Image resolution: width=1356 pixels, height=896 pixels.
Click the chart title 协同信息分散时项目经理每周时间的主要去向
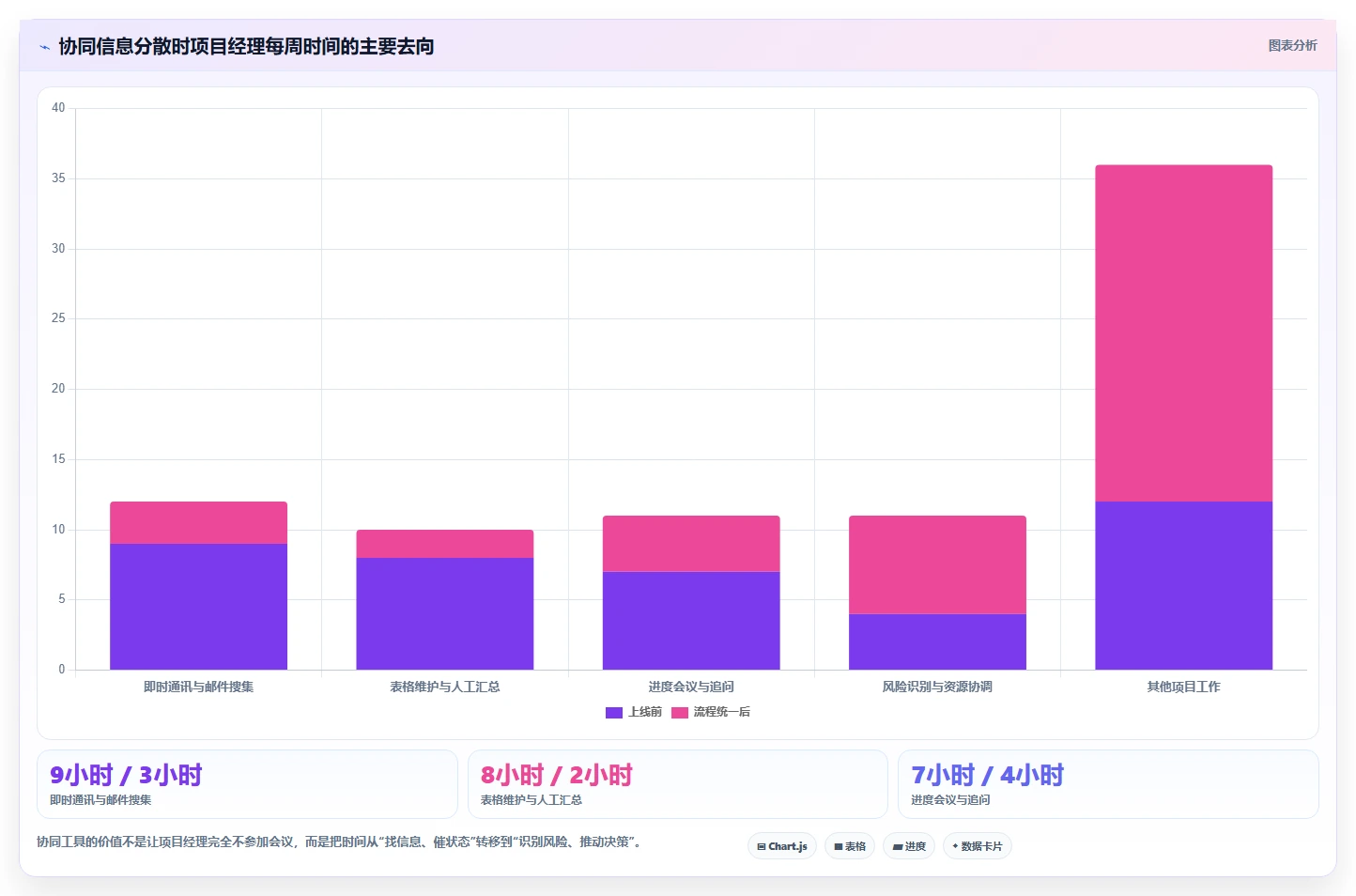pyautogui.click(x=246, y=46)
